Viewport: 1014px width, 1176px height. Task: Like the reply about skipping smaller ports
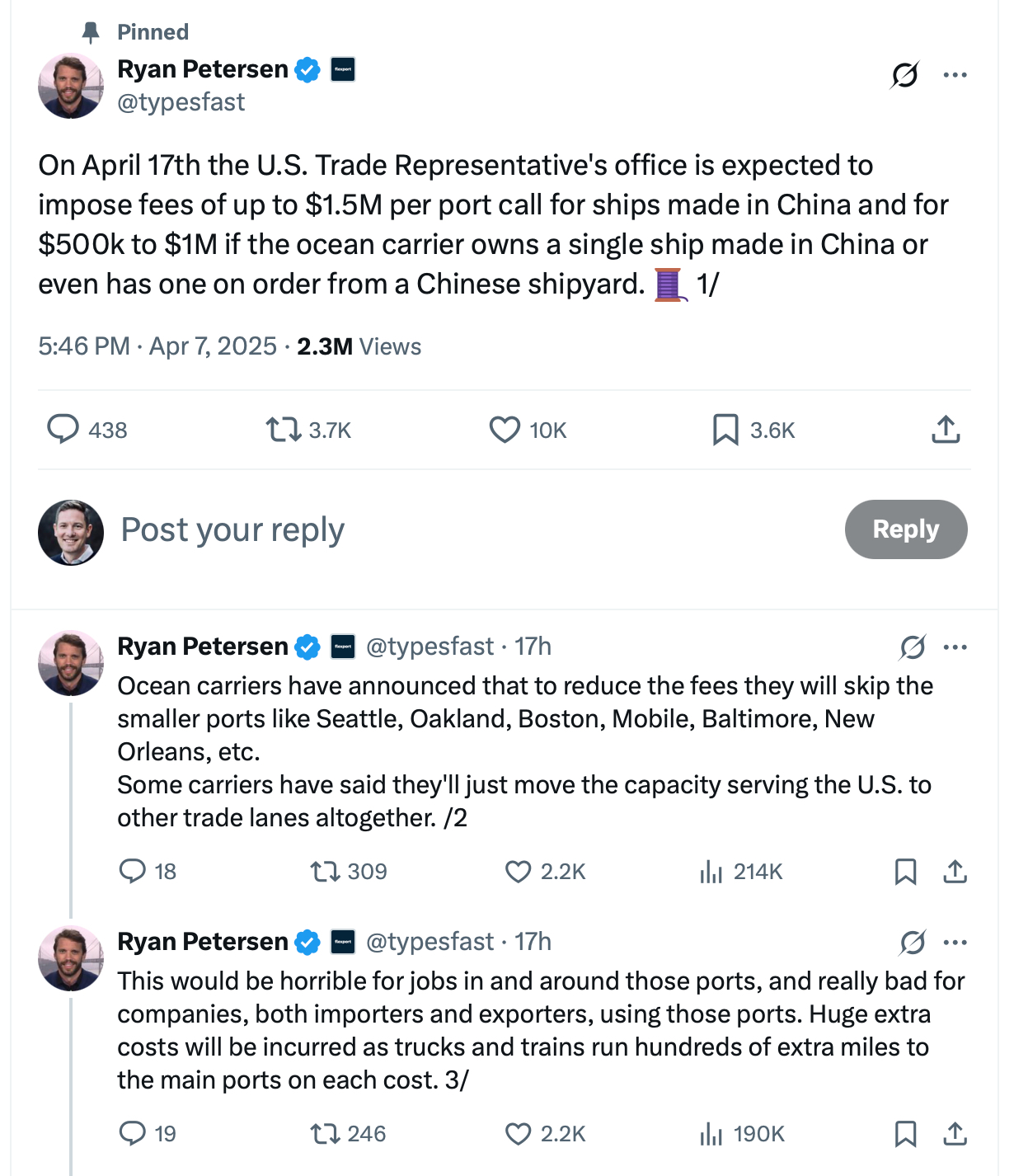click(x=519, y=872)
